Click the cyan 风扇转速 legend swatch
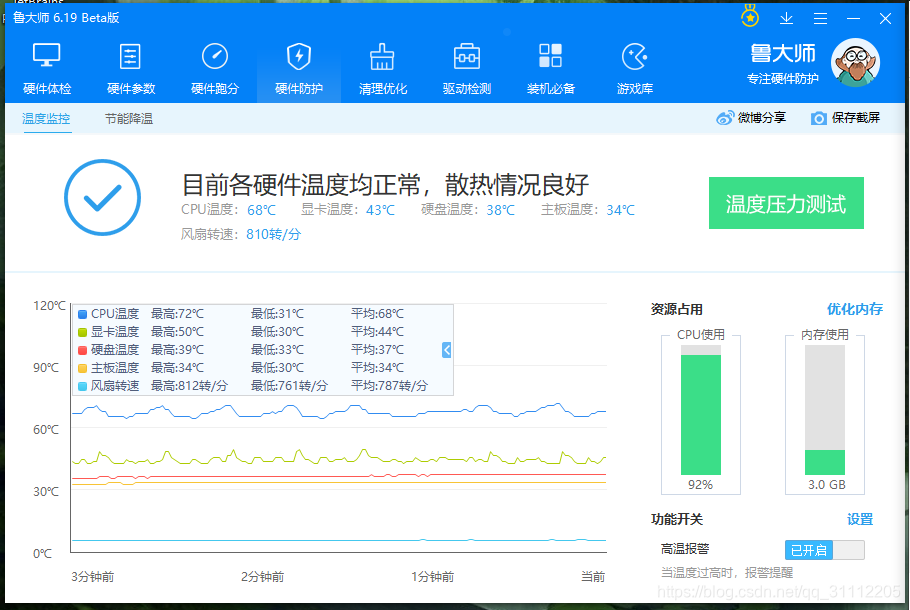This screenshot has height=610, width=910. (x=82, y=386)
